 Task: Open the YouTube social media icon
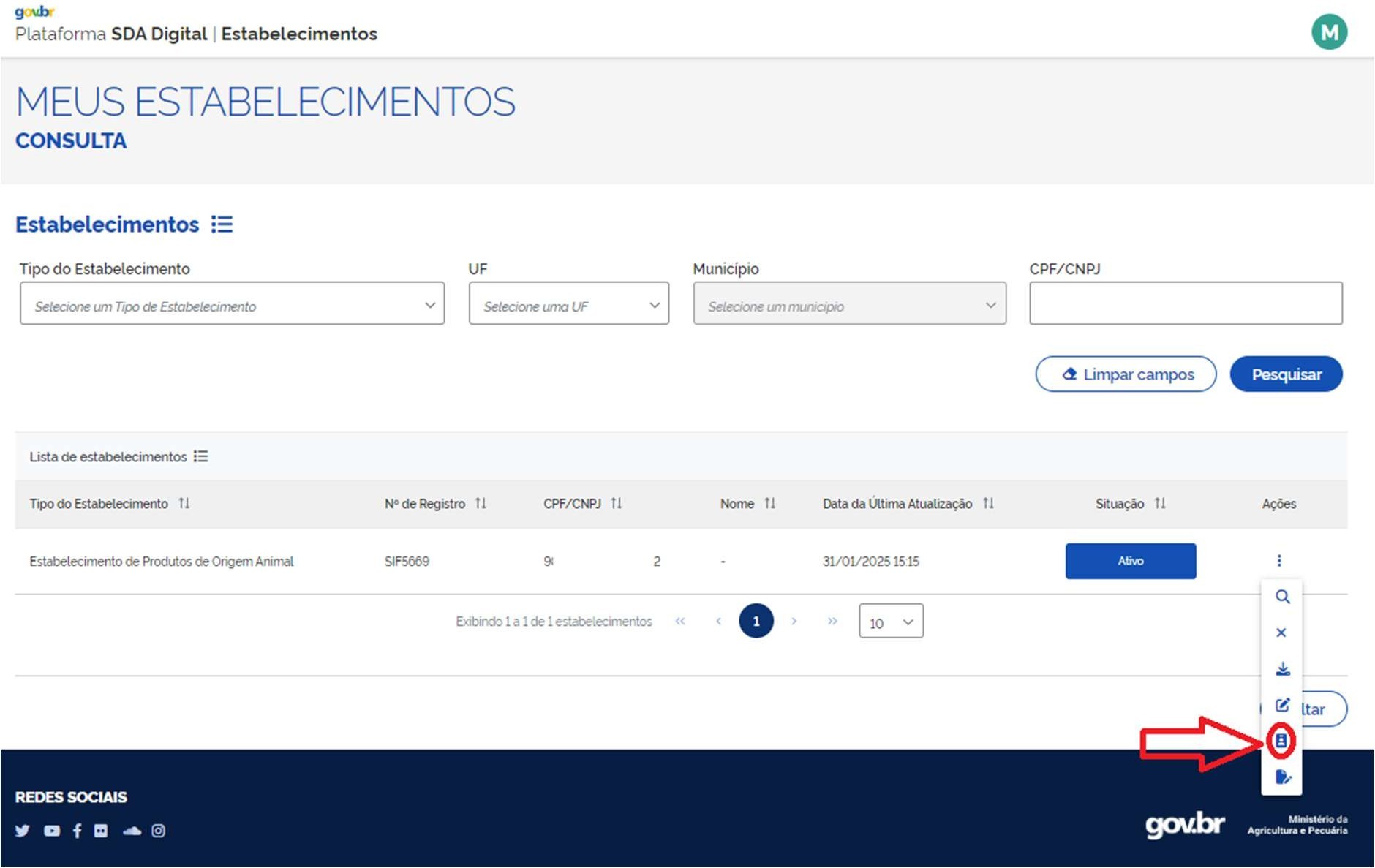(51, 831)
